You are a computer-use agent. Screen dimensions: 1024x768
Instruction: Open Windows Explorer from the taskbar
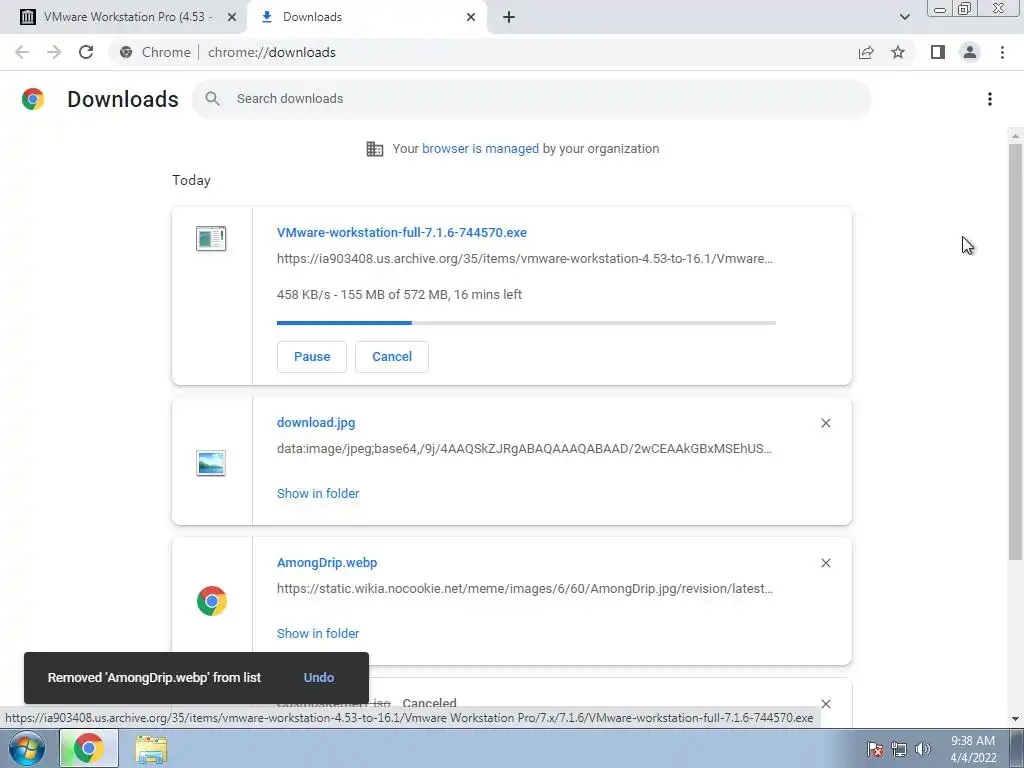point(151,749)
